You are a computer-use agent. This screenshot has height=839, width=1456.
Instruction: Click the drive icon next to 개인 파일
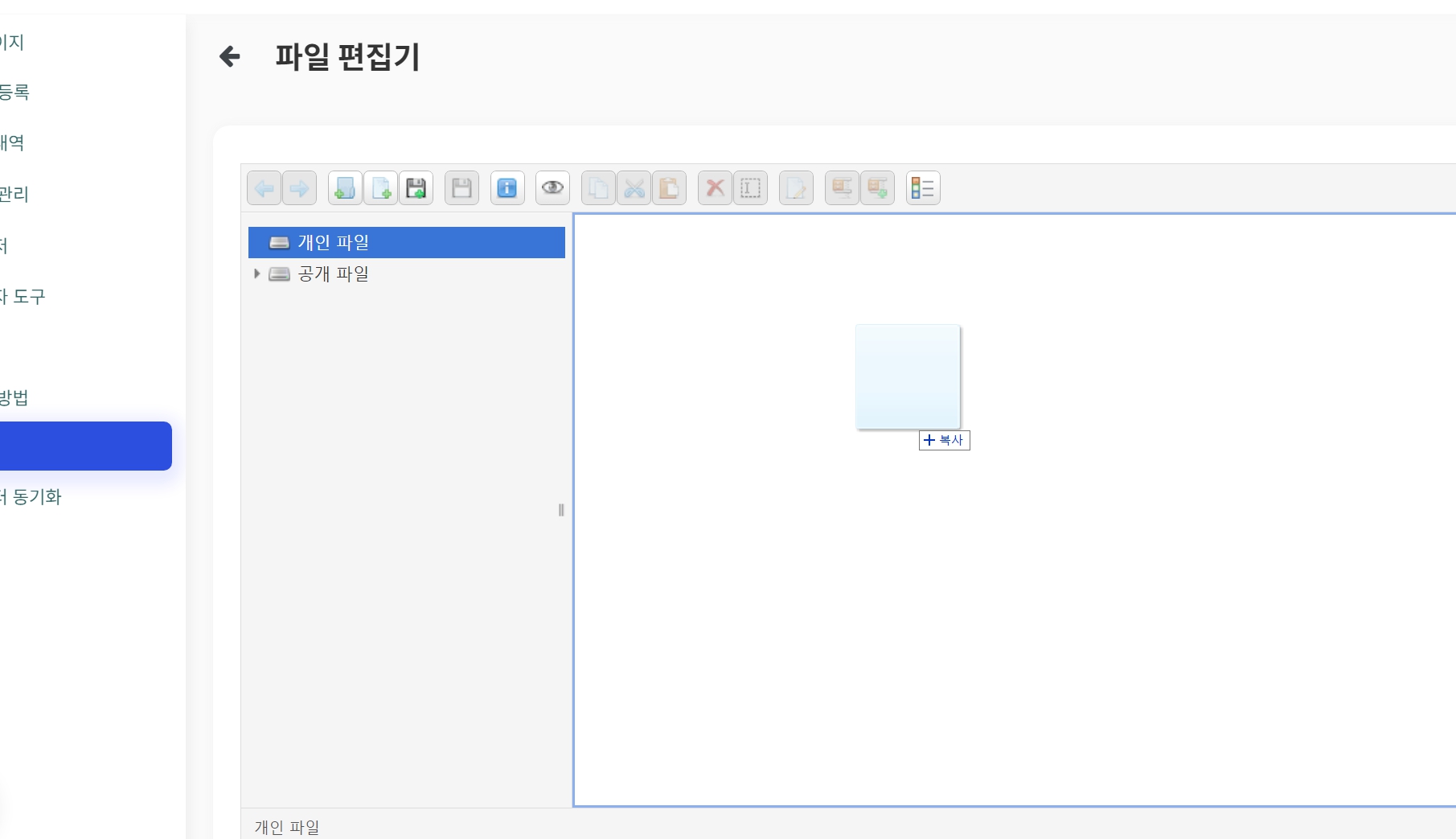(279, 242)
